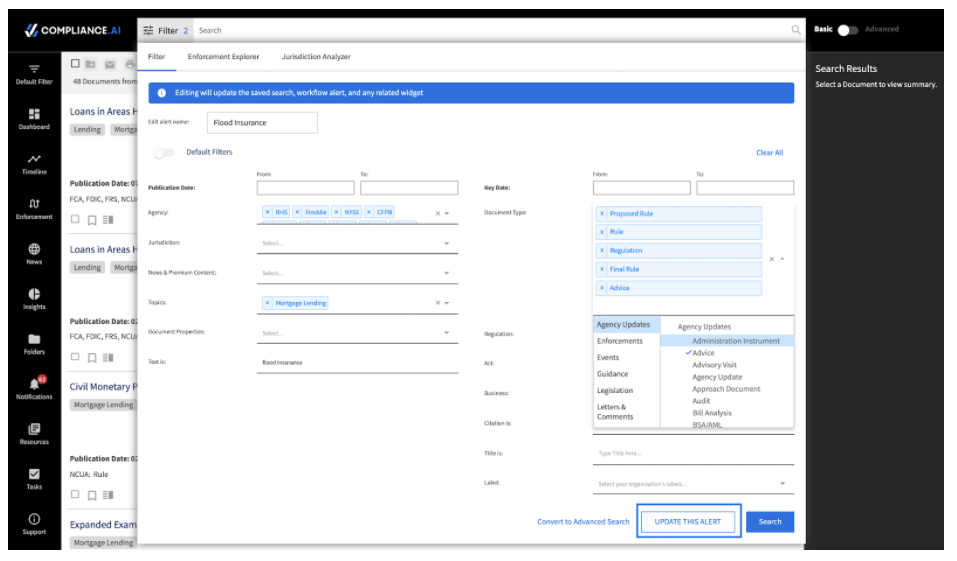Remove the Advice document type tag
This screenshot has width=957, height=561.
click(602, 288)
